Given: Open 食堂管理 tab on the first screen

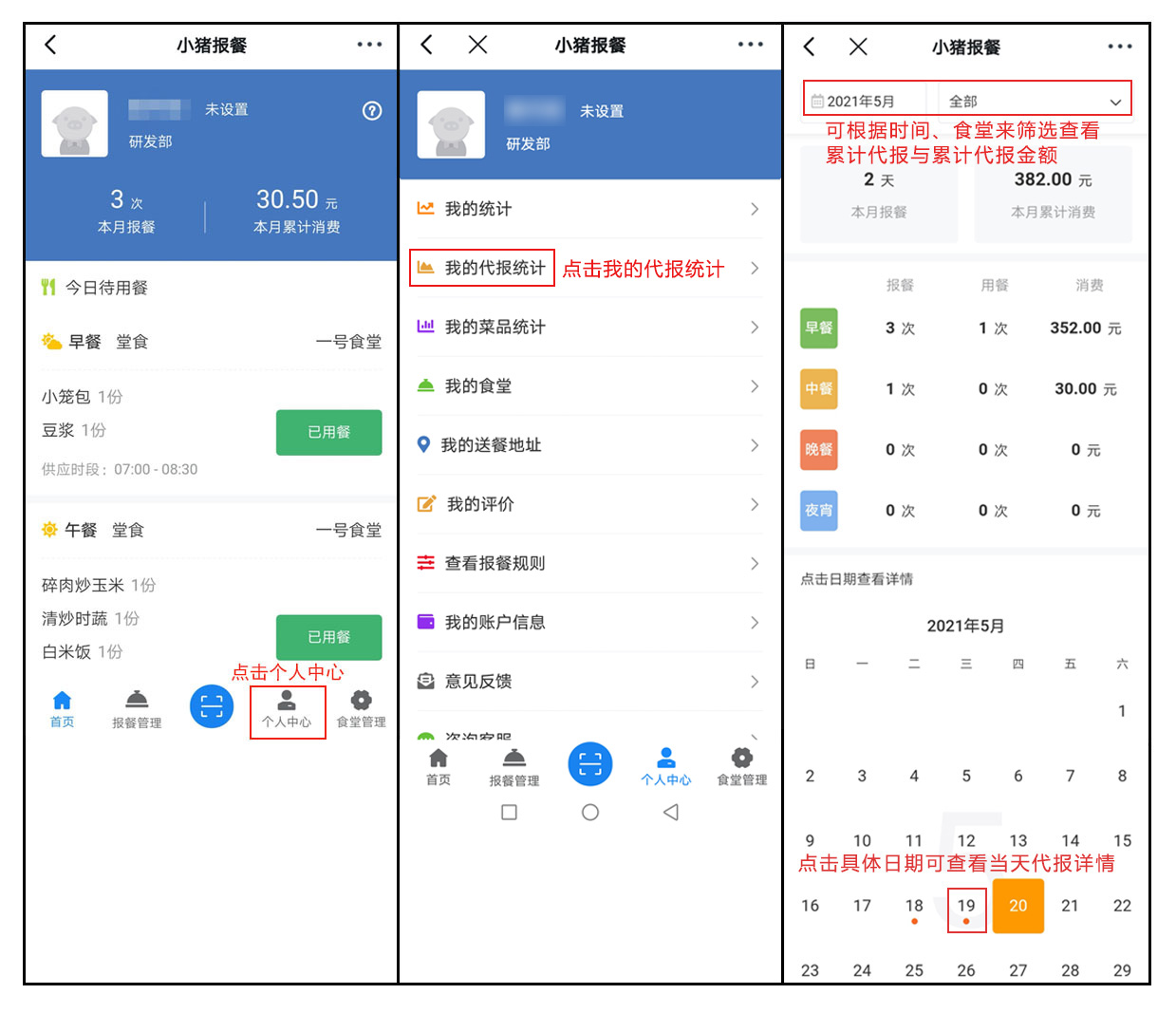Looking at the screenshot, I should point(361,709).
